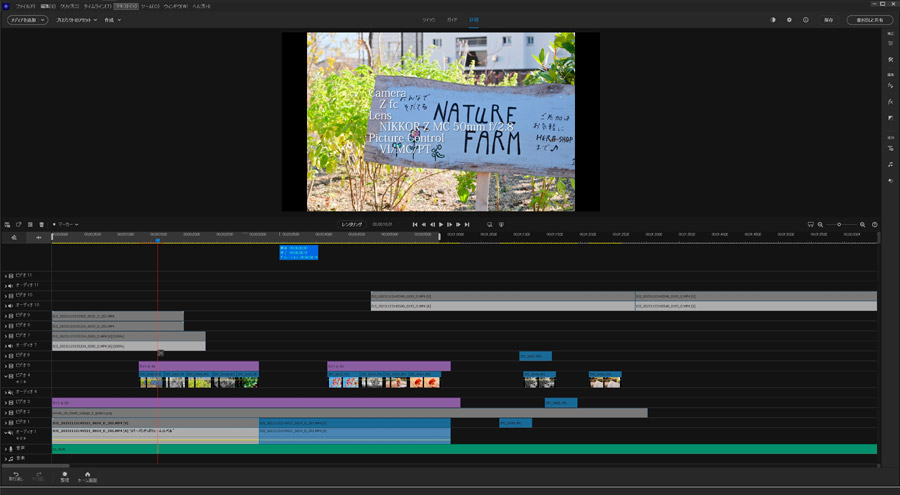Adjust the timeline zoom slider handle
This screenshot has height=495, width=900.
(x=839, y=225)
